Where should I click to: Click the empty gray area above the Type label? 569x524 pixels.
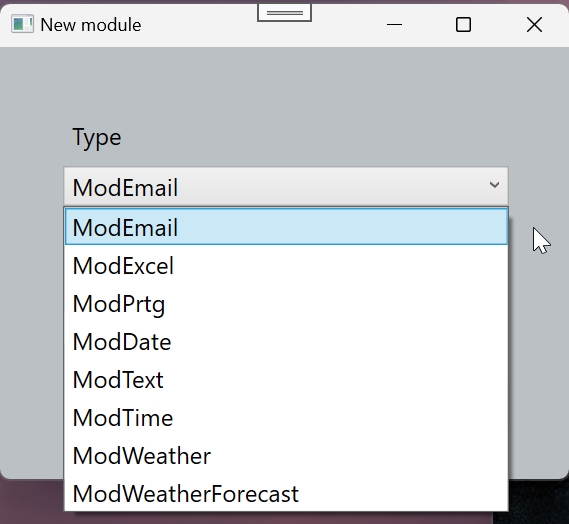click(x=283, y=83)
